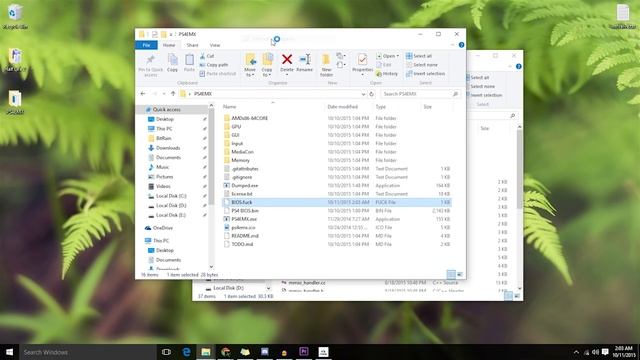The width and height of the screenshot is (640, 360).
Task: Click Copy path in the ribbon
Action: click(214, 65)
